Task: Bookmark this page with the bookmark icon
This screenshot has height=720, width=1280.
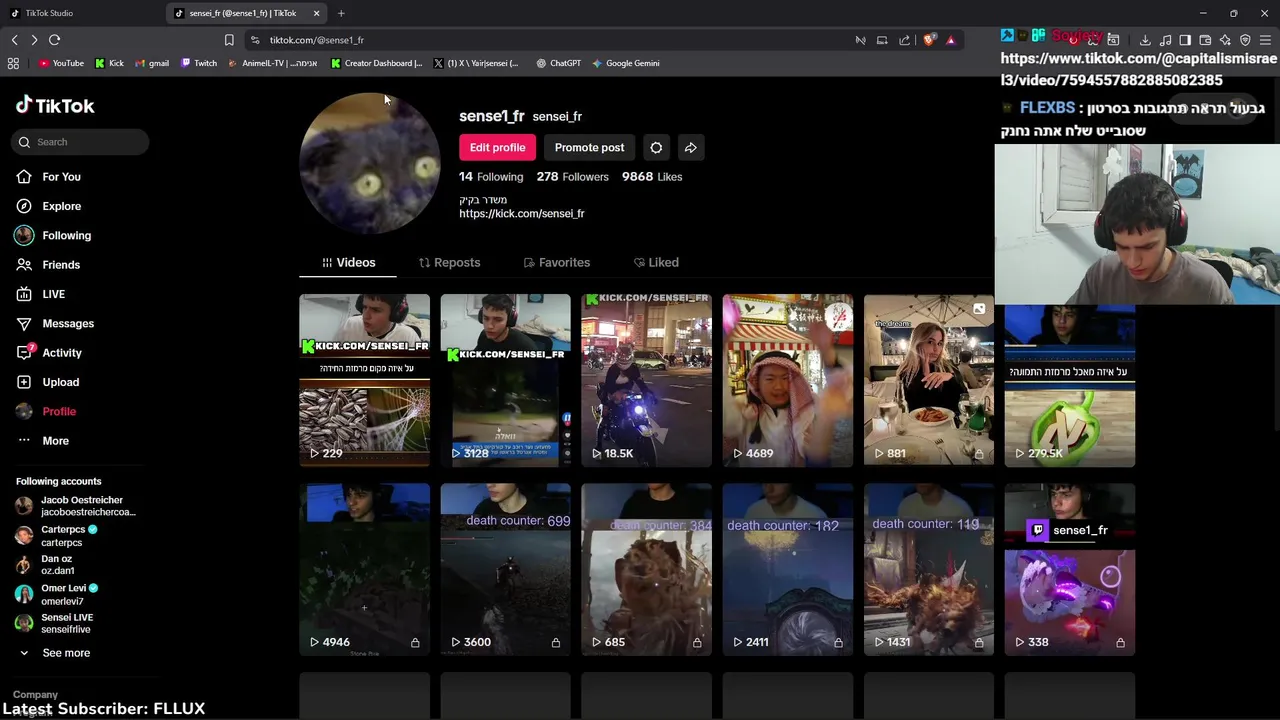Action: (x=229, y=40)
